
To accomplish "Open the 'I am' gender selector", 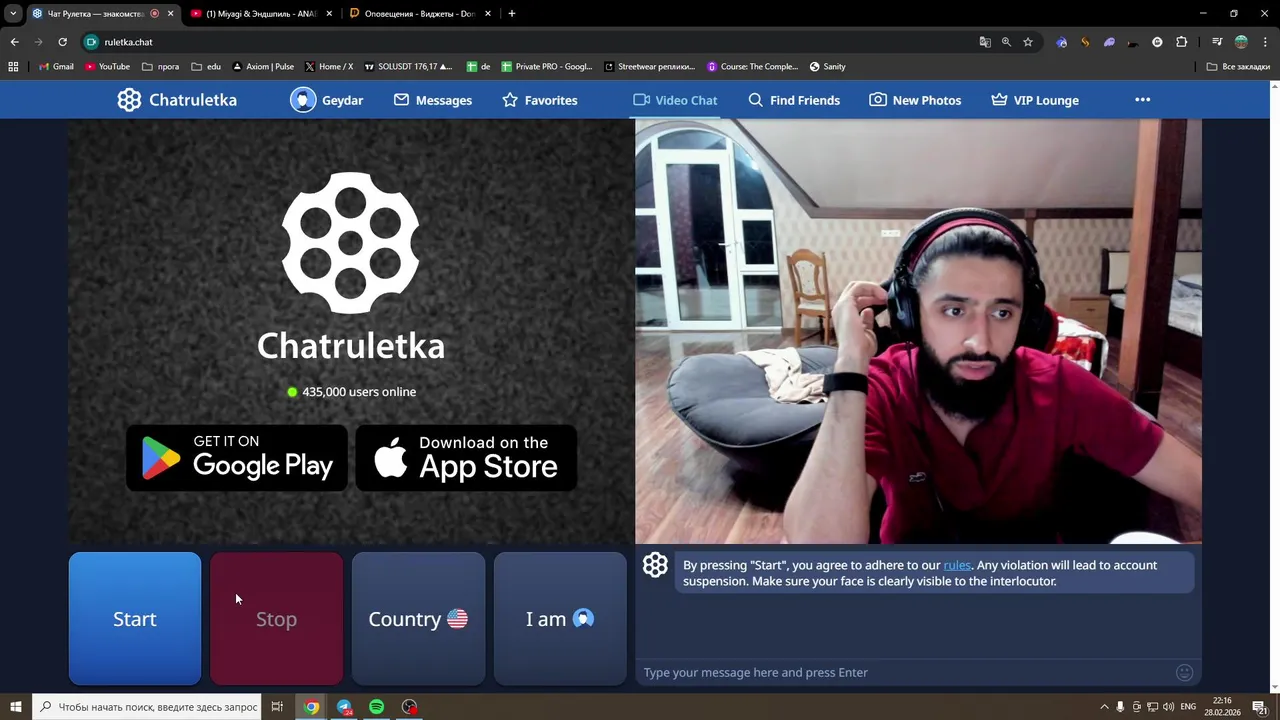I will pos(560,619).
